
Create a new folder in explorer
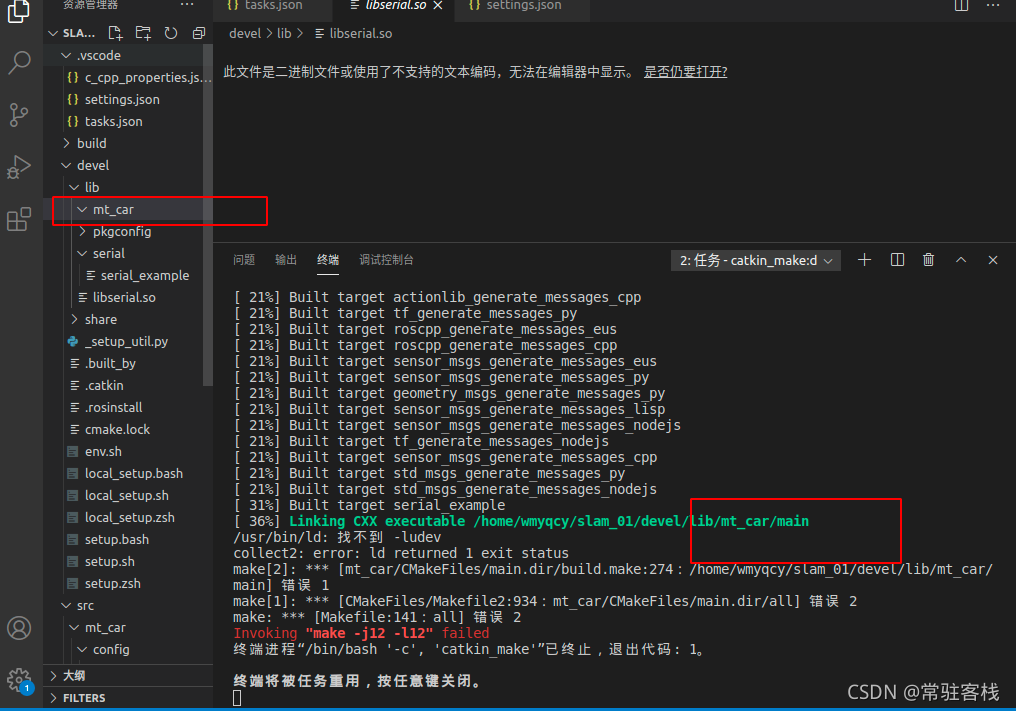143,33
